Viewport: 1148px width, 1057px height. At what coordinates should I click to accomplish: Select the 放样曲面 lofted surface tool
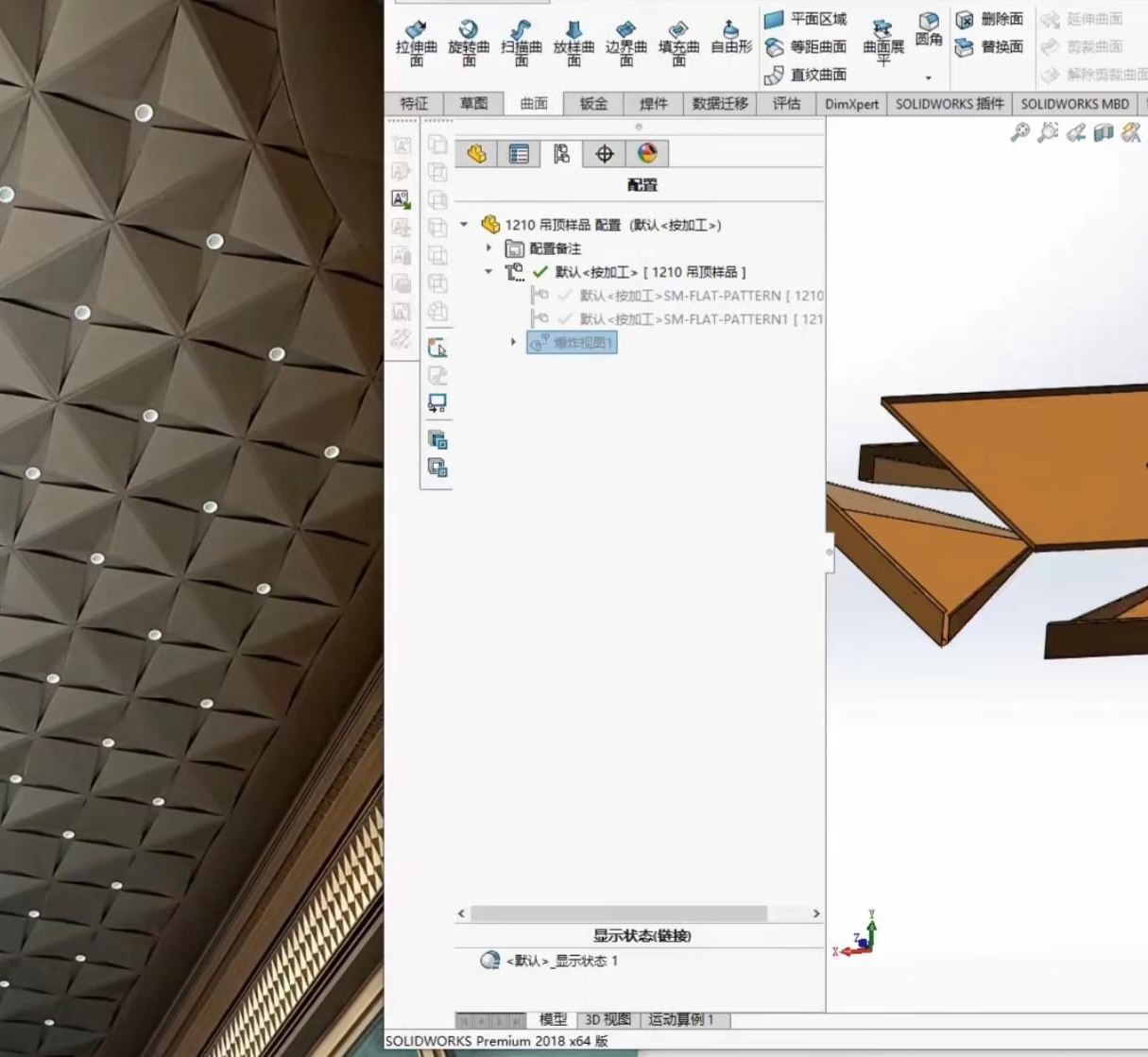(x=574, y=43)
